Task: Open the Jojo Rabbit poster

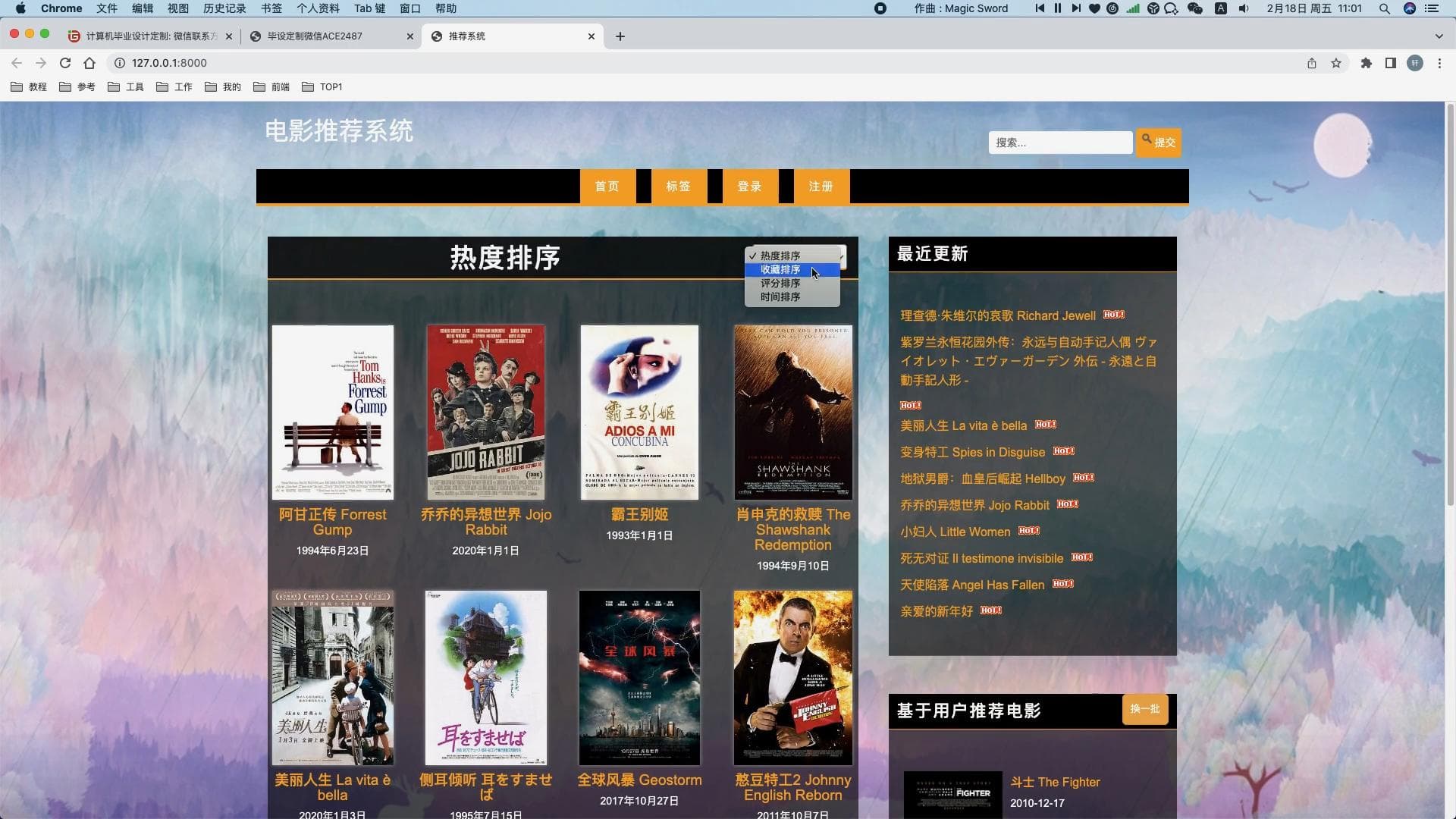Action: pos(486,413)
